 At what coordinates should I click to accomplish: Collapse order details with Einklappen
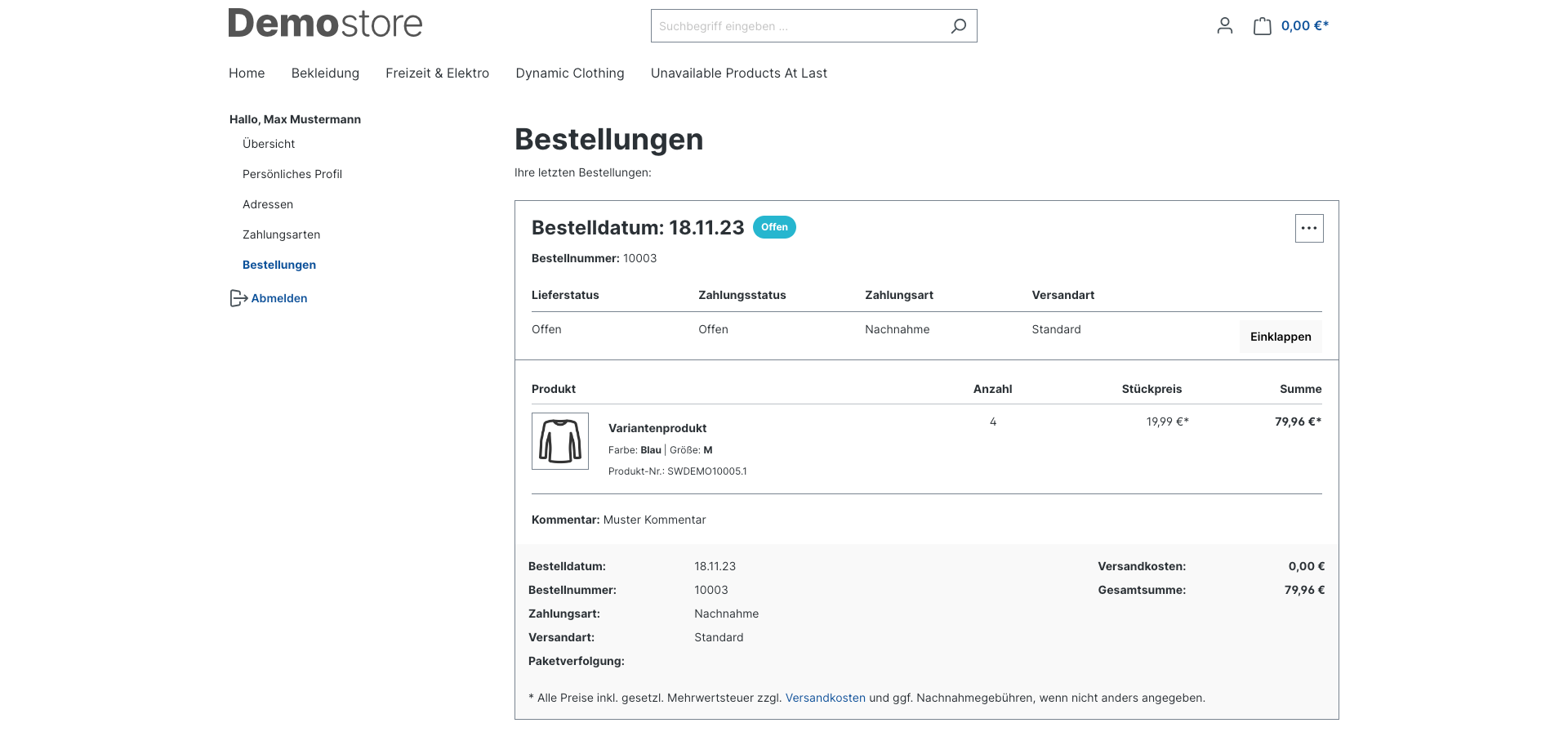(x=1281, y=337)
